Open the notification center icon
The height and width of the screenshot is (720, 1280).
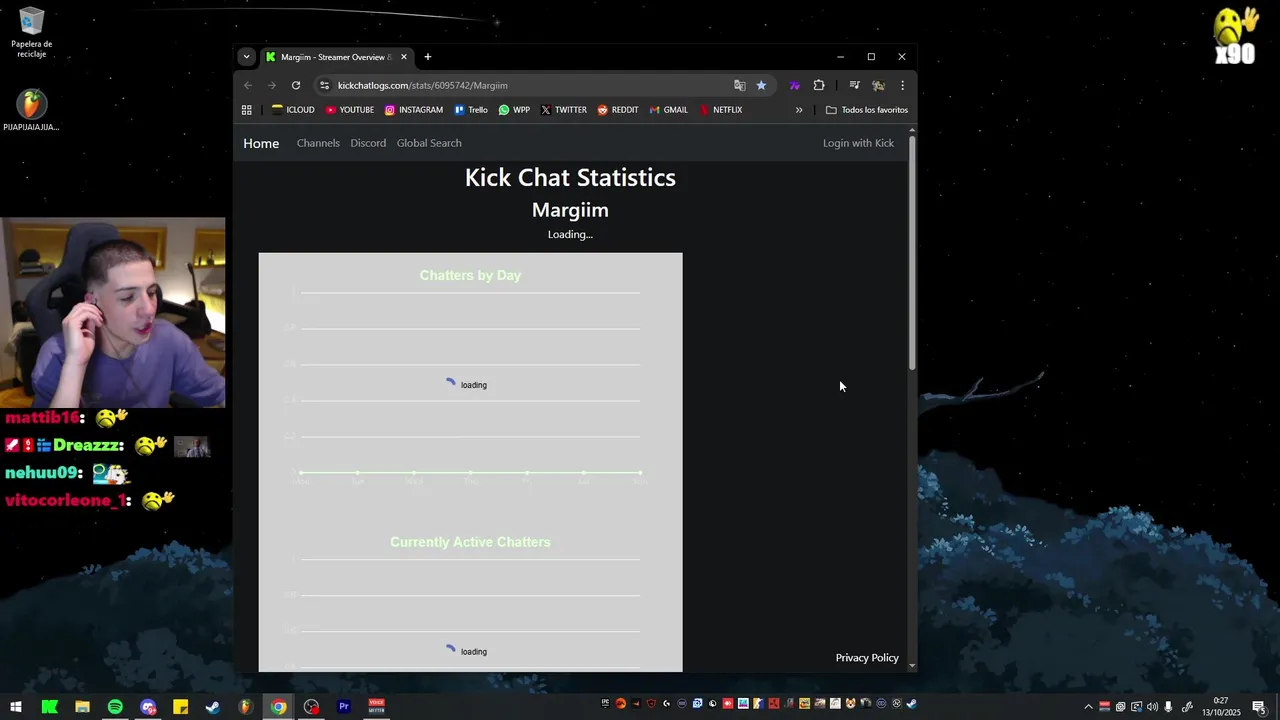[1261, 707]
